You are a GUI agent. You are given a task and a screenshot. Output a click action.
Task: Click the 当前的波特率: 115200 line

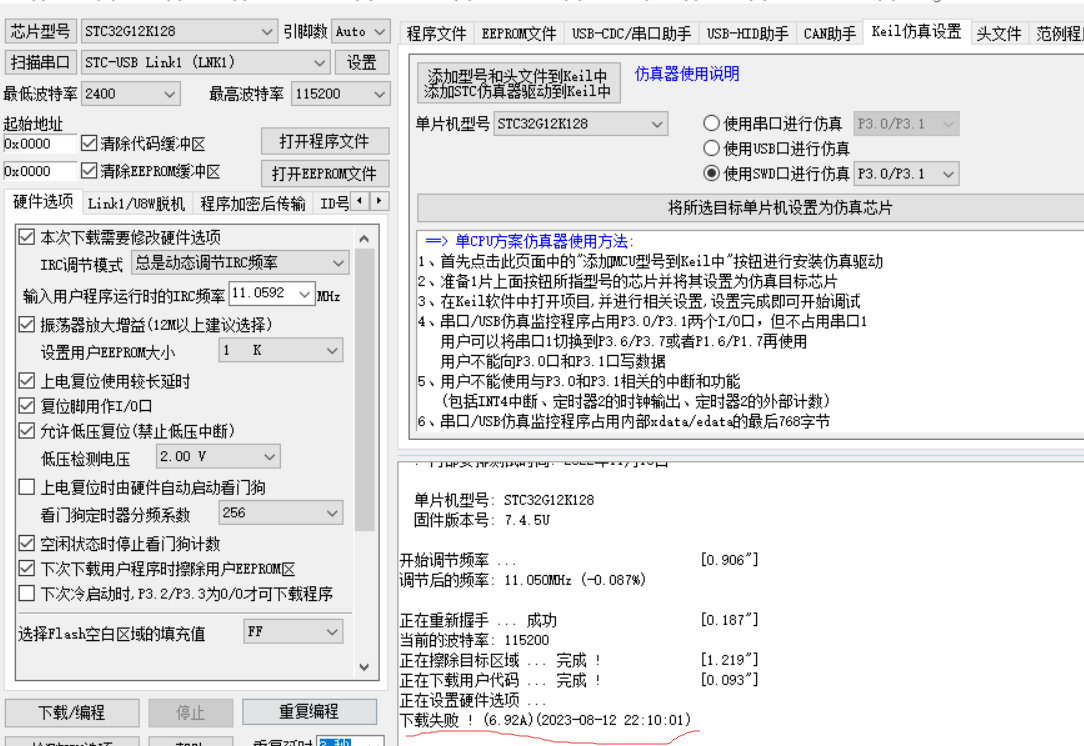pos(474,640)
